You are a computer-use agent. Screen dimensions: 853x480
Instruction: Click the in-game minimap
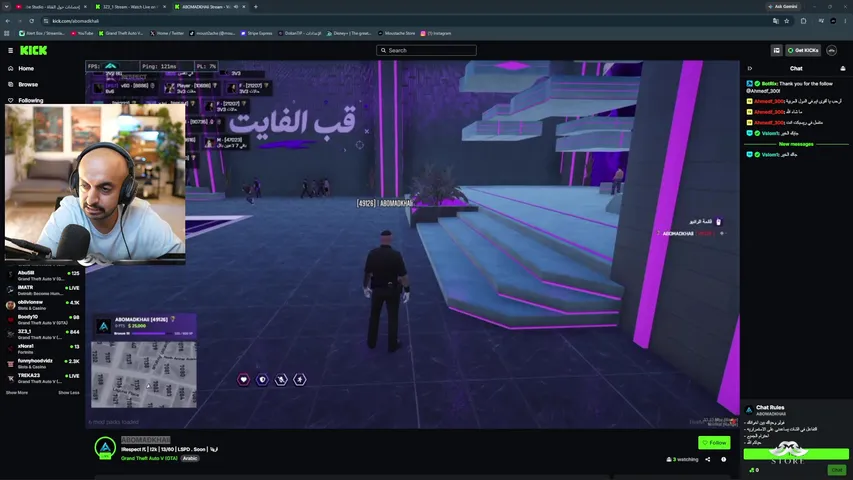[x=144, y=374]
